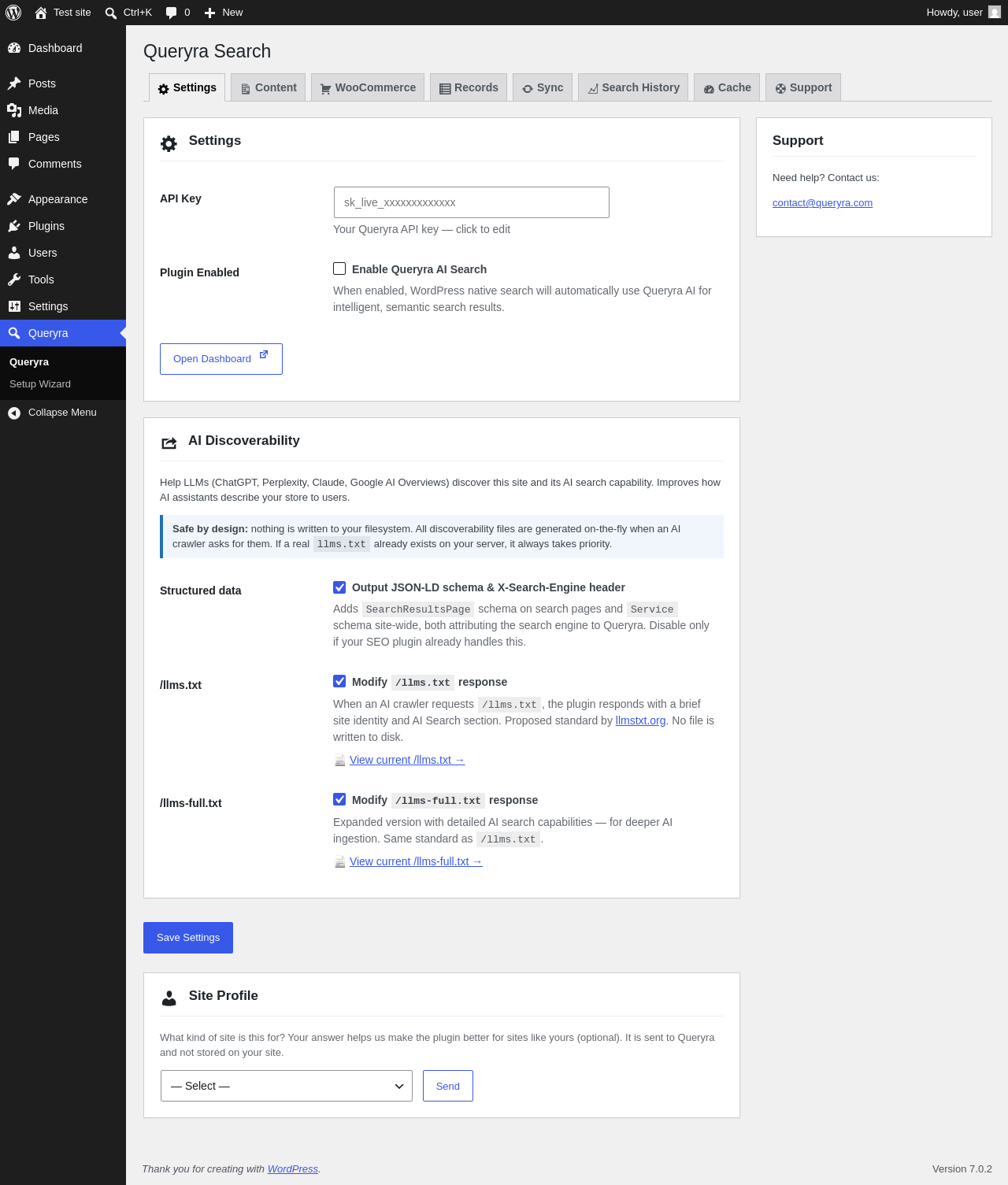
Task: Click the lifebuoy icon on Support tab
Action: (780, 89)
